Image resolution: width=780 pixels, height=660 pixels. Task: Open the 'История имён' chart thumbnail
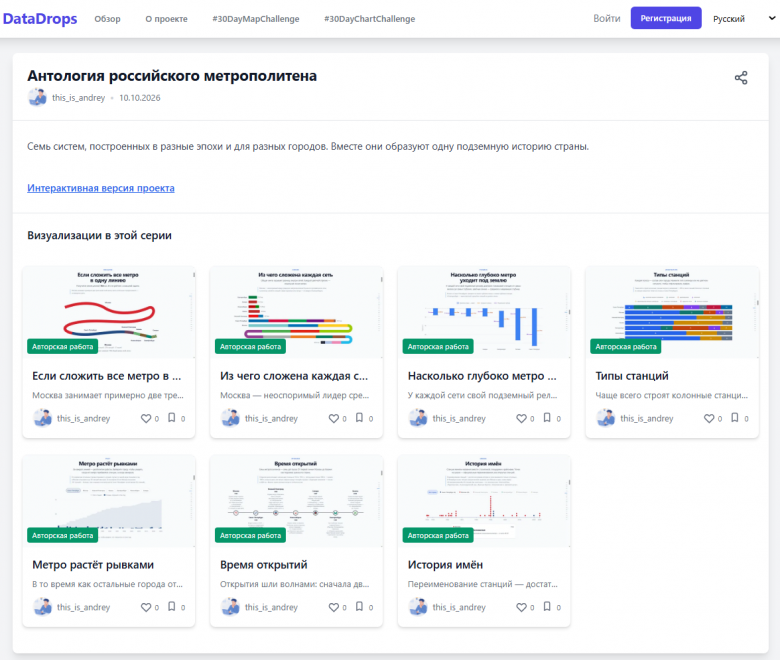[x=484, y=501]
